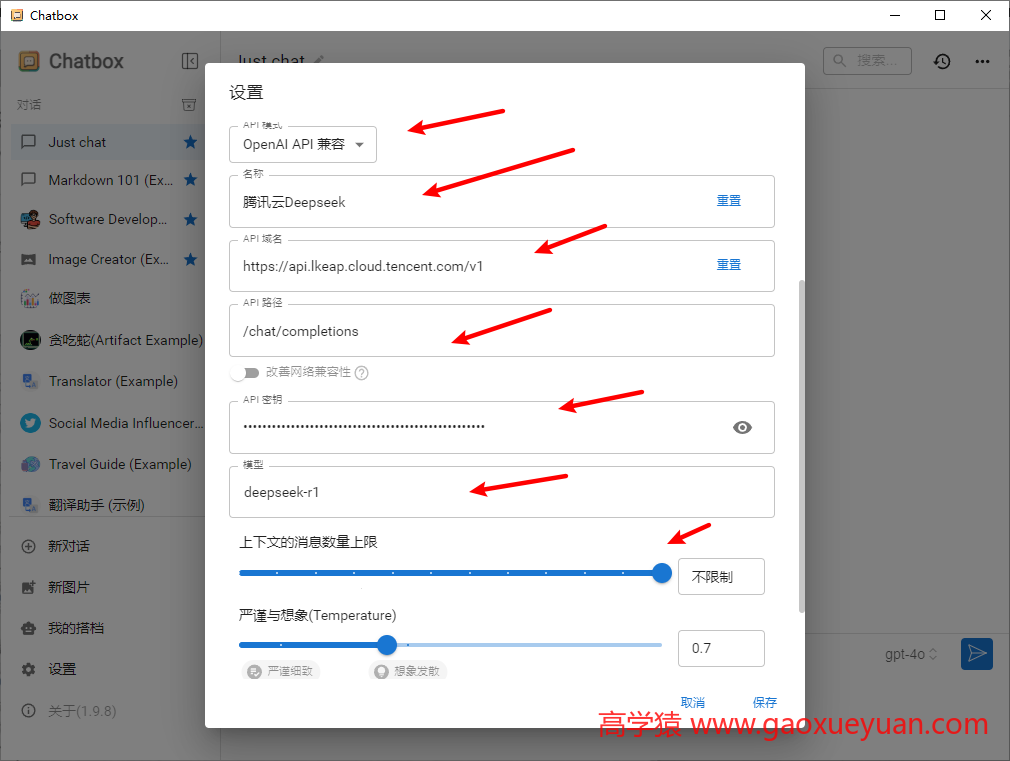Click the Chatbox logo icon
Image resolution: width=1010 pixels, height=761 pixels.
[x=28, y=61]
